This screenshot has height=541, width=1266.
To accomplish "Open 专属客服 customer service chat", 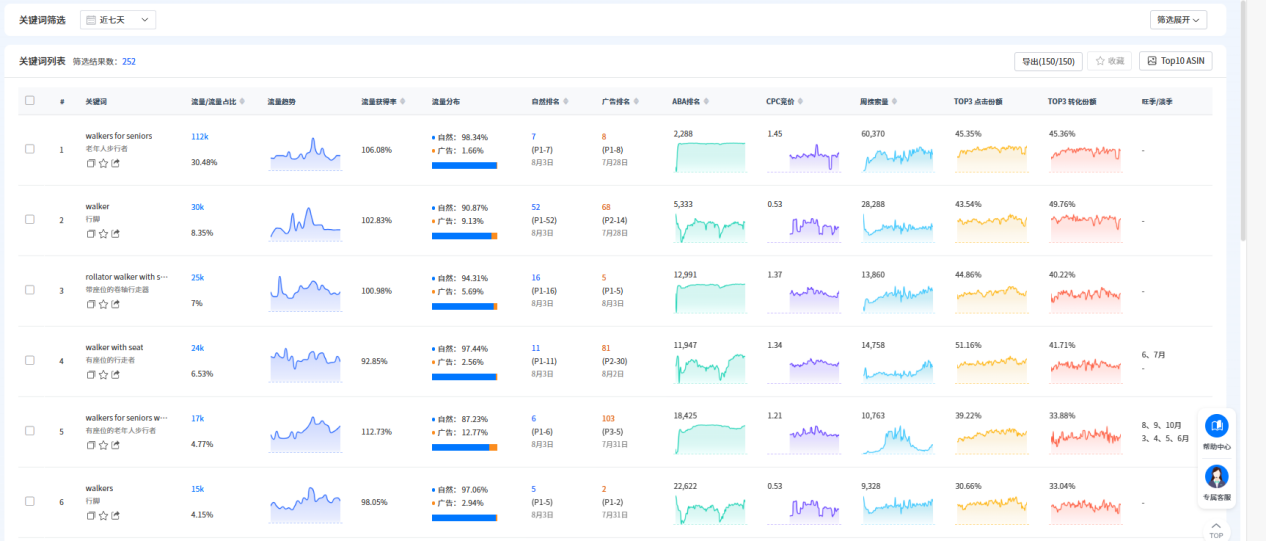I will tap(1216, 477).
